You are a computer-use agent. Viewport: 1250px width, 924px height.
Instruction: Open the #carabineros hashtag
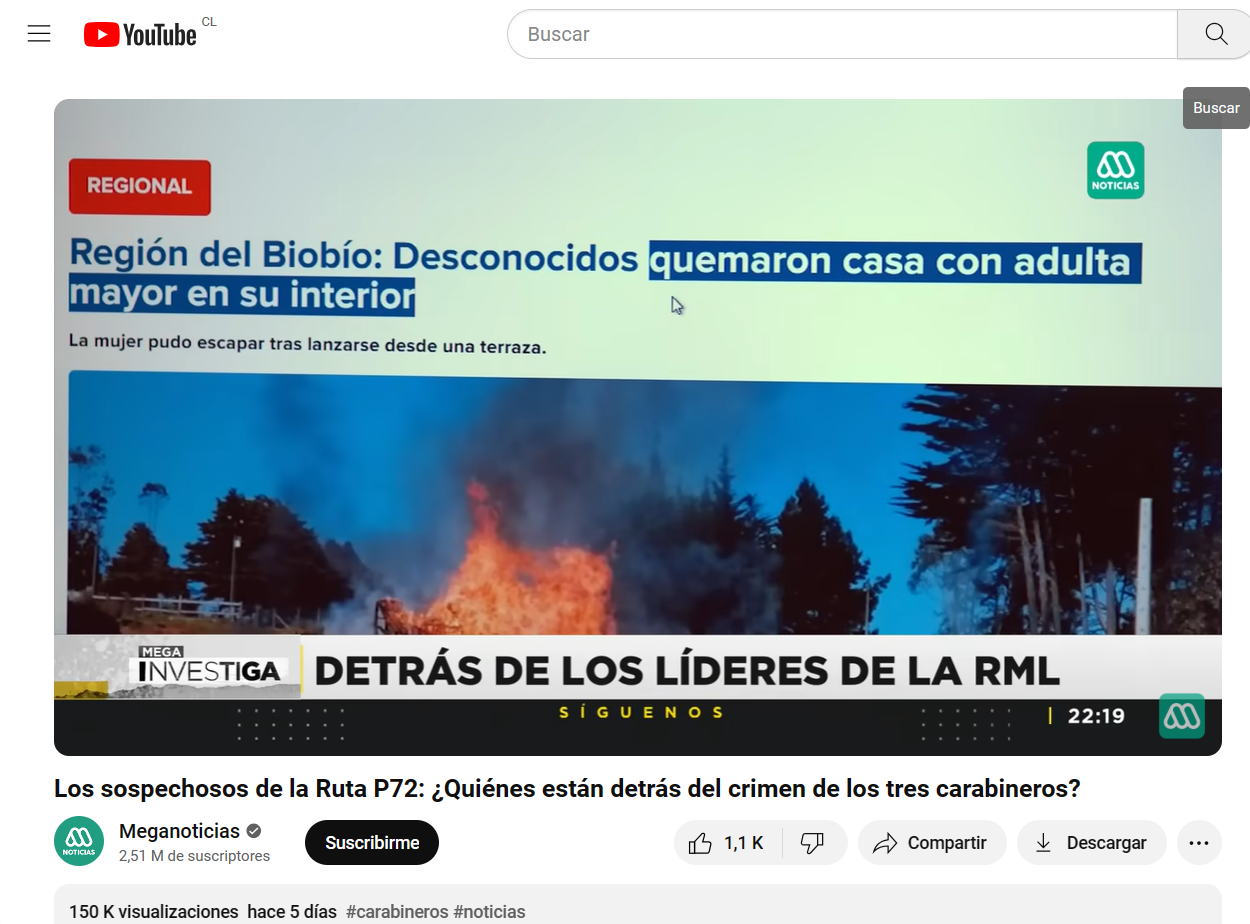pyautogui.click(x=397, y=911)
